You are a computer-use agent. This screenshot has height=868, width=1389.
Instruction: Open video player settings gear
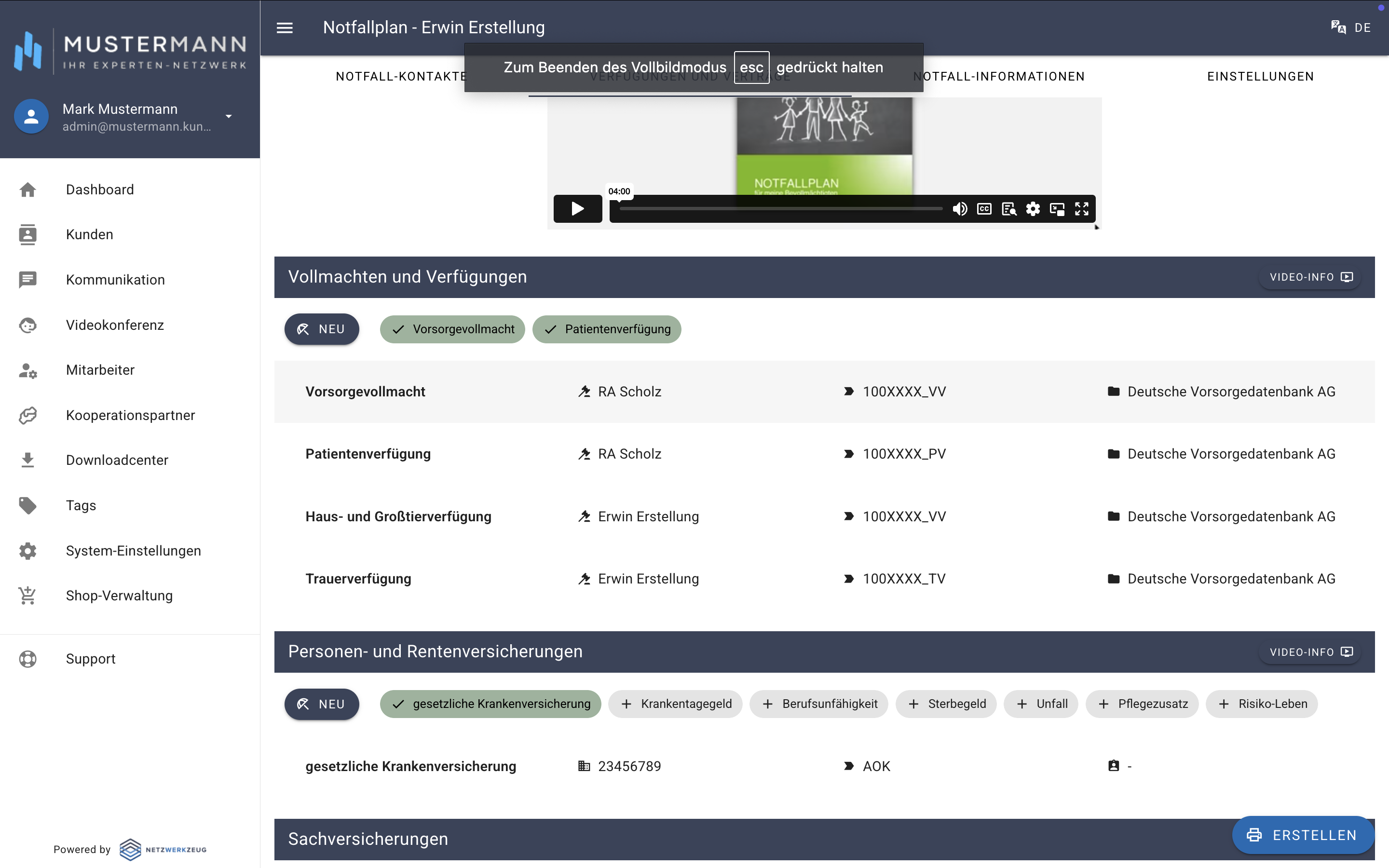(x=1033, y=209)
